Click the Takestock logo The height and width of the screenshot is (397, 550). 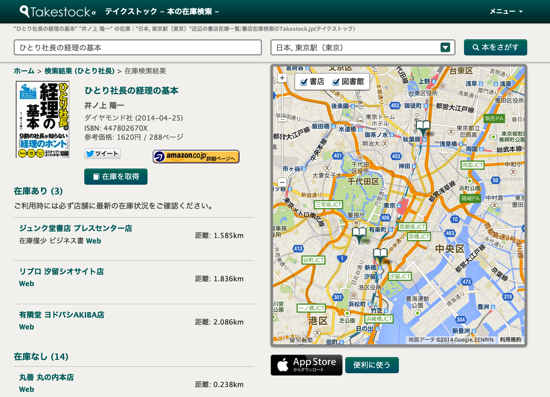58,12
